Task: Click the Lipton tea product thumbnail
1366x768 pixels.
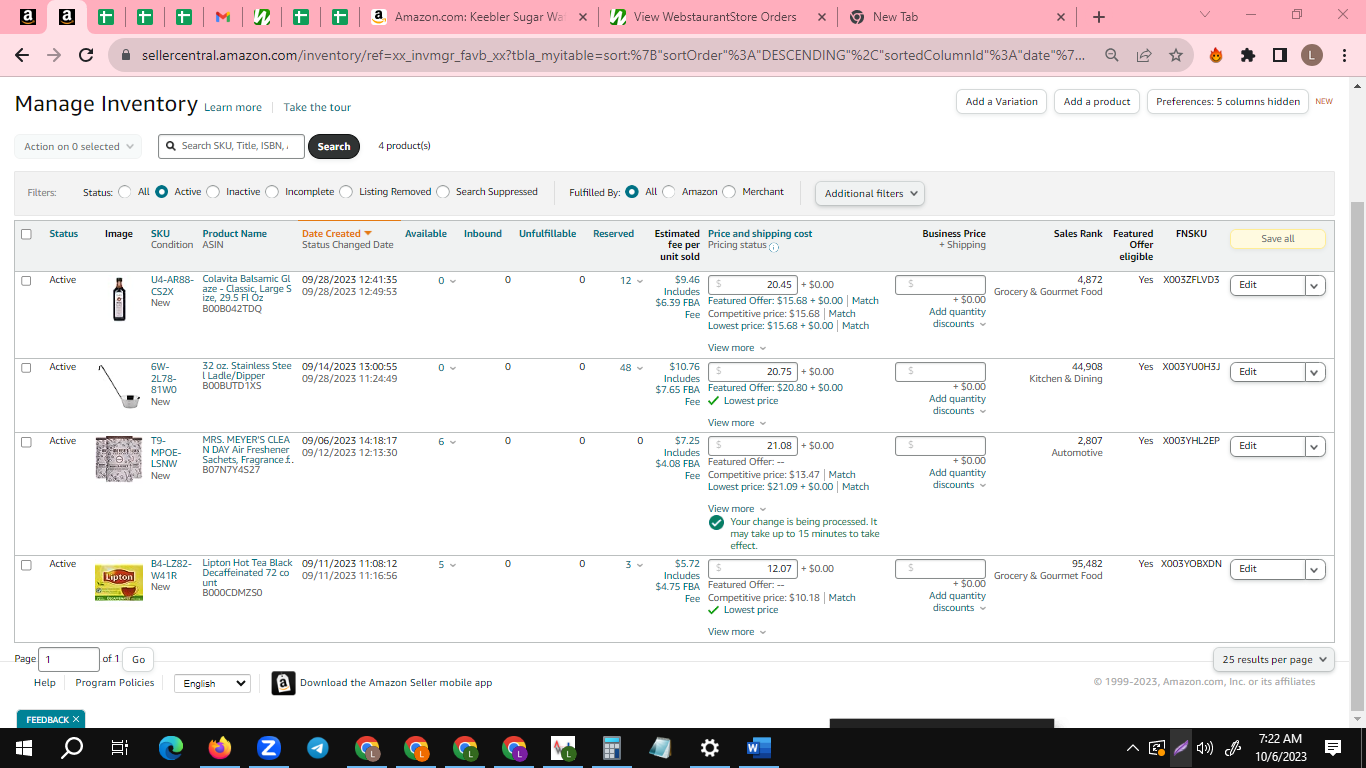Action: 119,582
